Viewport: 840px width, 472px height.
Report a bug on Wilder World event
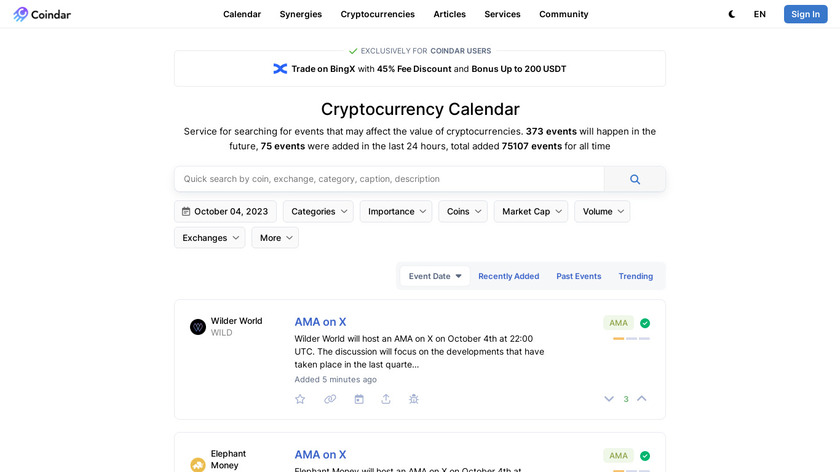(x=414, y=399)
